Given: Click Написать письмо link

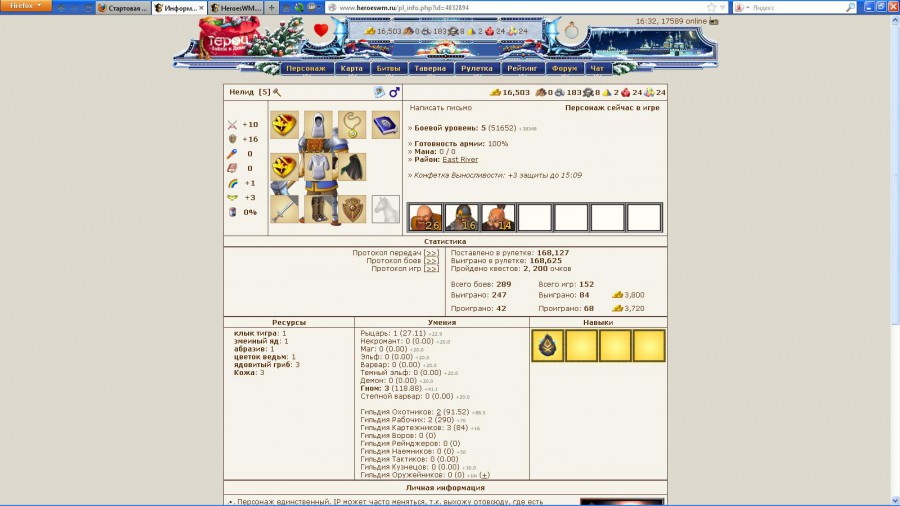Looking at the screenshot, I should [x=441, y=108].
